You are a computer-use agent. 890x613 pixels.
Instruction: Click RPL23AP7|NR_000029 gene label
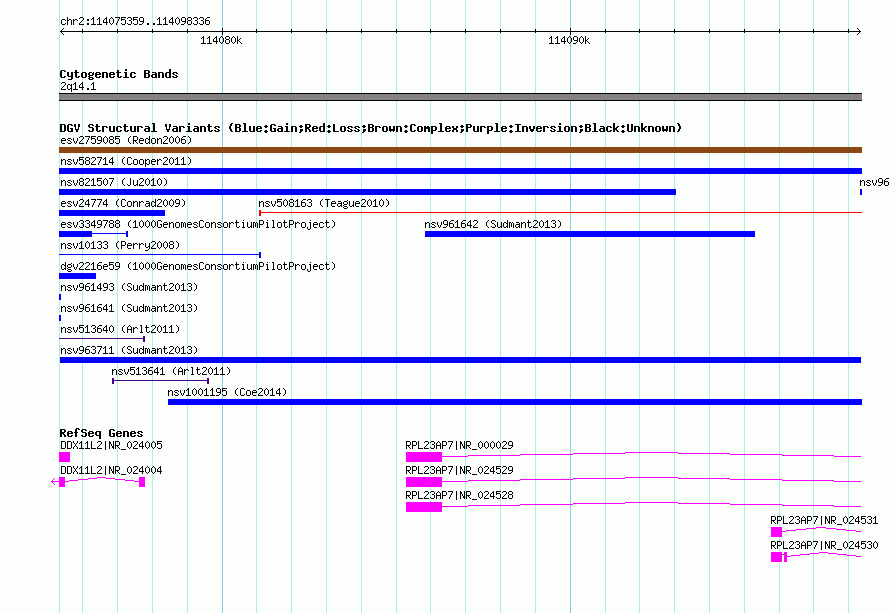[459, 446]
